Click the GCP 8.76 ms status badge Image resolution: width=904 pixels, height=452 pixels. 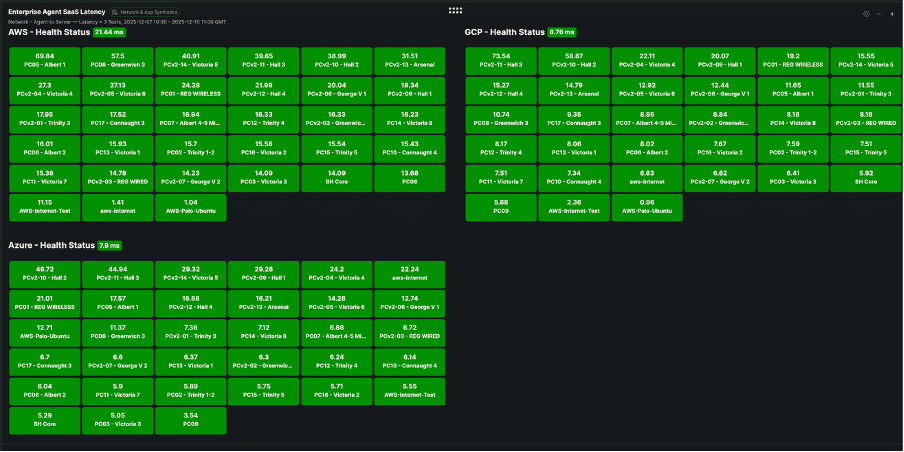tap(562, 32)
